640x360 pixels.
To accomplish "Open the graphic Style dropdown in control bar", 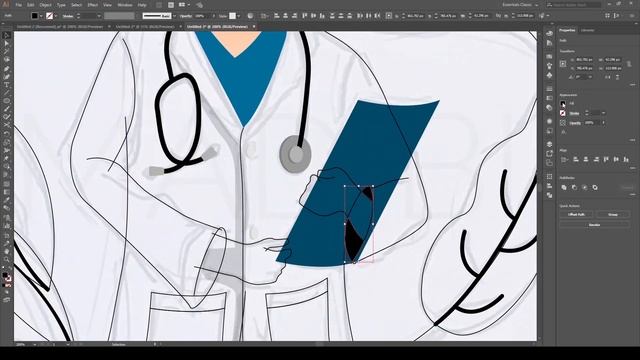I will (x=239, y=16).
